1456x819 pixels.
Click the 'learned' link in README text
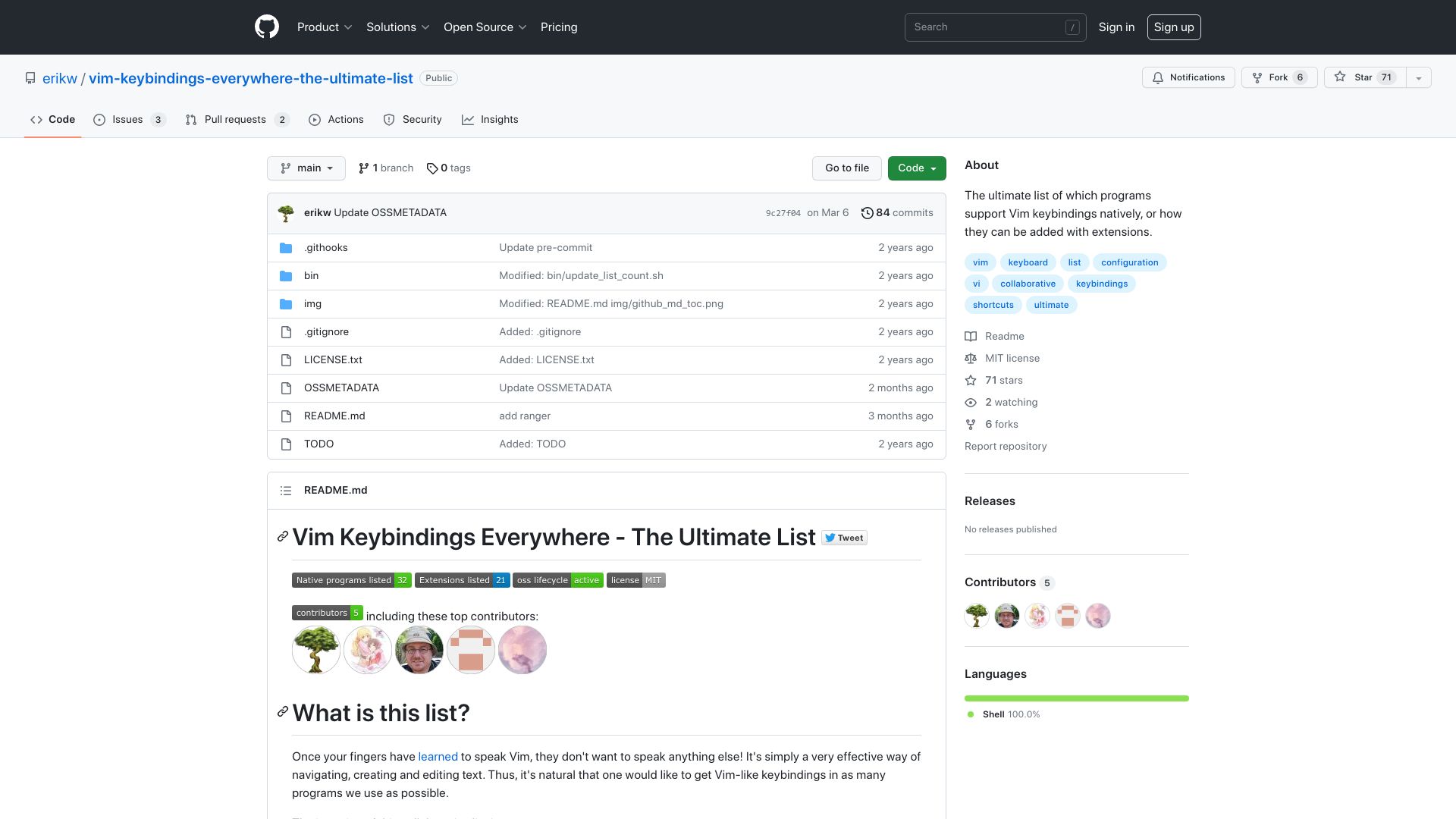coord(438,757)
